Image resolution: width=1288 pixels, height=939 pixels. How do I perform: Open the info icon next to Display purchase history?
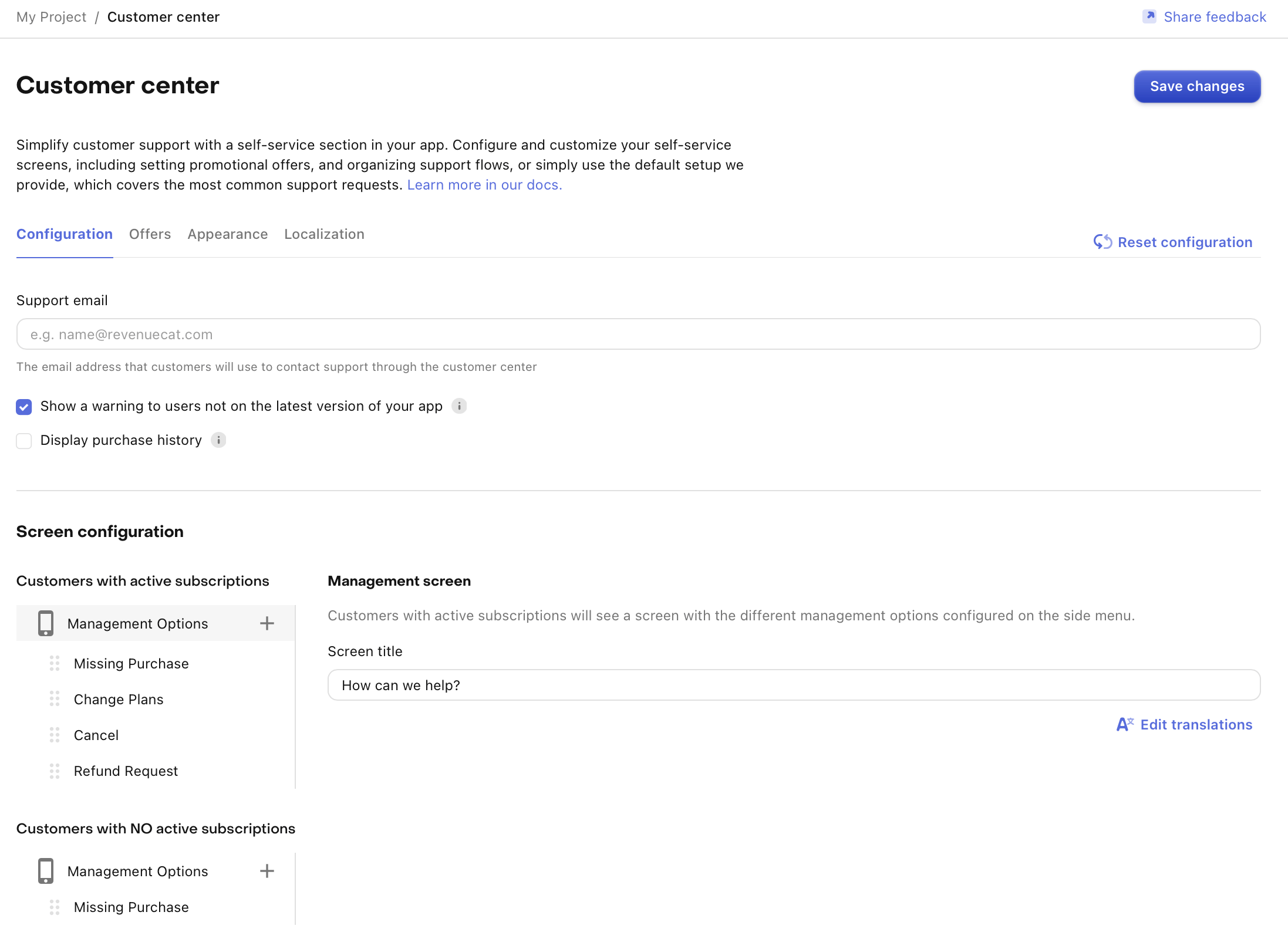click(x=218, y=440)
